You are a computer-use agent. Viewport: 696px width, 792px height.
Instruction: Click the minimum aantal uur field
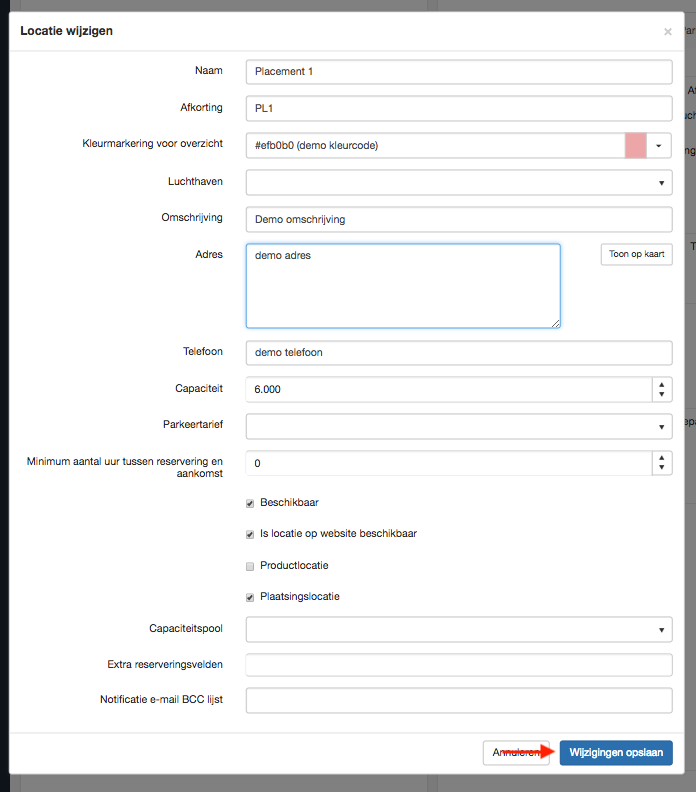[x=449, y=463]
